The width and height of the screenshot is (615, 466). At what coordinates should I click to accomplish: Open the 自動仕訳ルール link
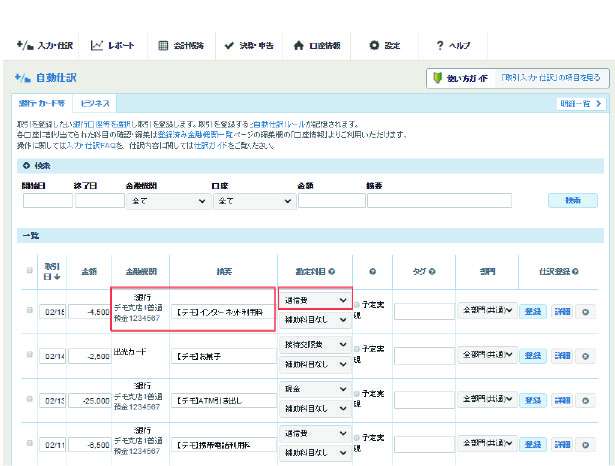(279, 124)
